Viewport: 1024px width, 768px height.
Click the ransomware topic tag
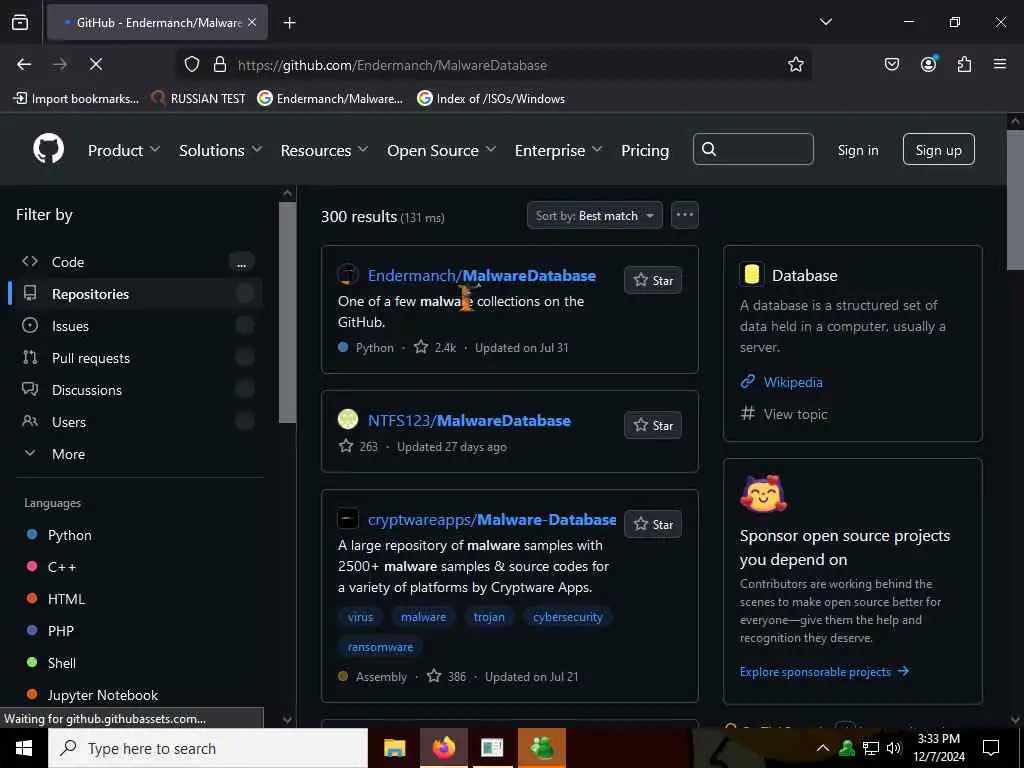coord(380,647)
